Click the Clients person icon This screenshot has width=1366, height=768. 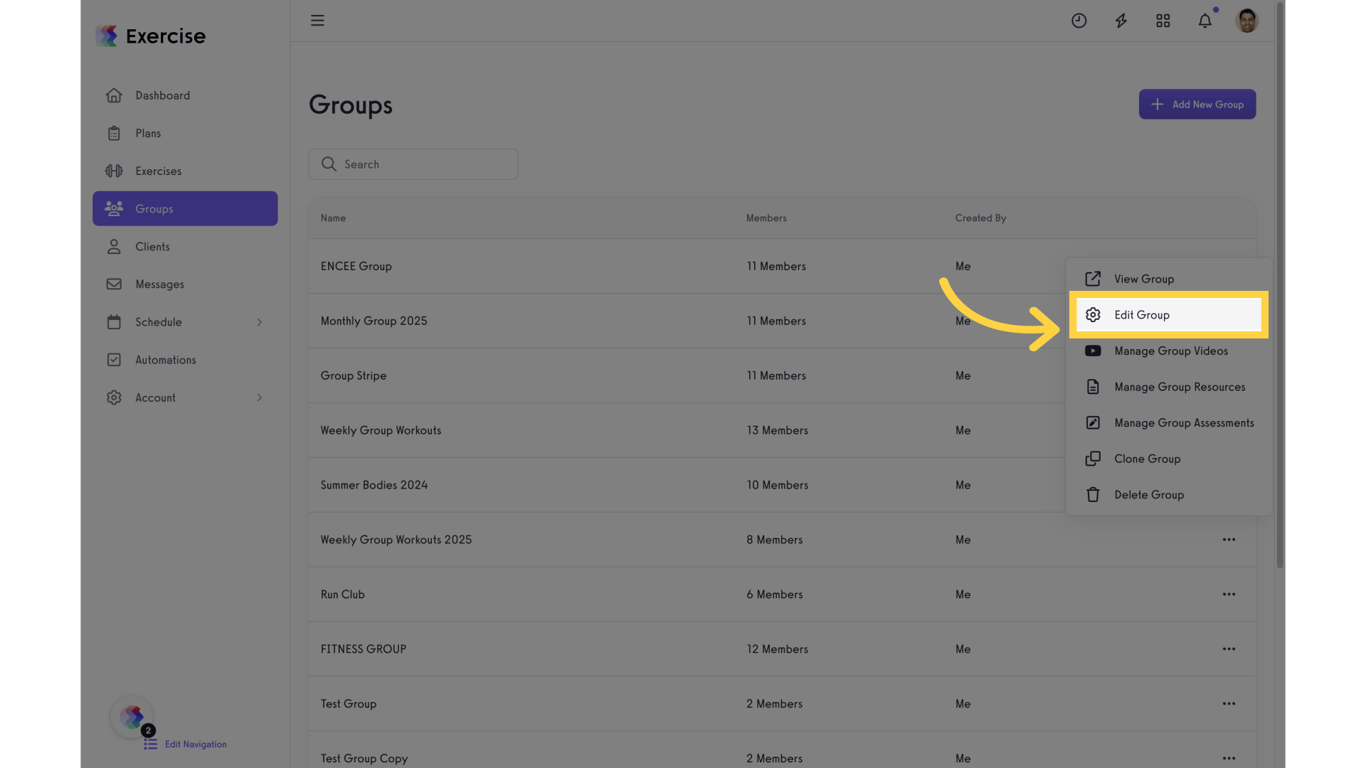tap(114, 246)
